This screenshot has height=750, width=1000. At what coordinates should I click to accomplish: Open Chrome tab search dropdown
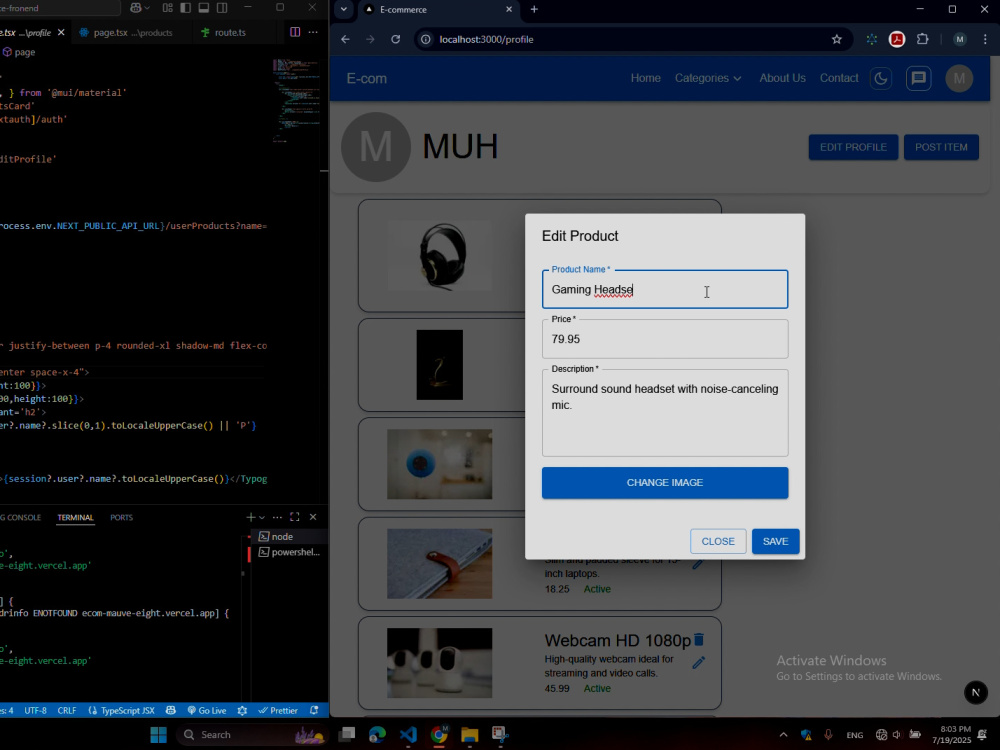tap(344, 10)
